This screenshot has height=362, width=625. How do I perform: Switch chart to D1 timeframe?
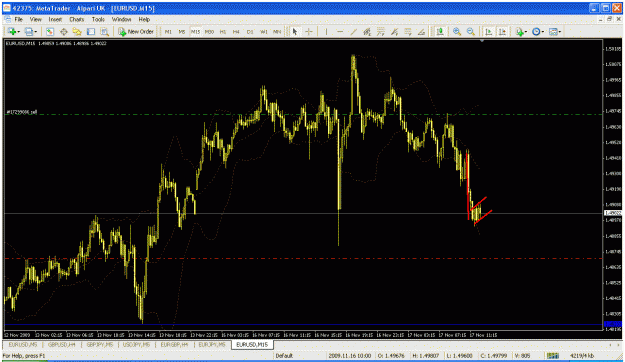tap(250, 31)
